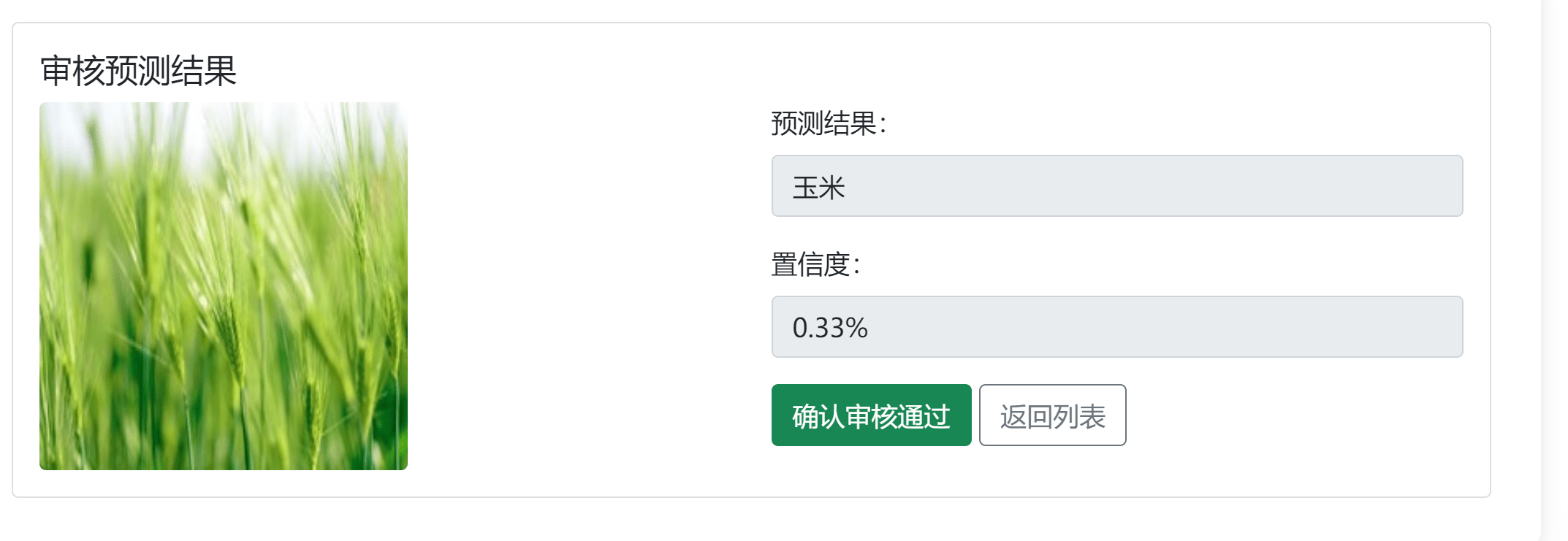
Task: Click blank space between image and form
Action: coord(585,286)
